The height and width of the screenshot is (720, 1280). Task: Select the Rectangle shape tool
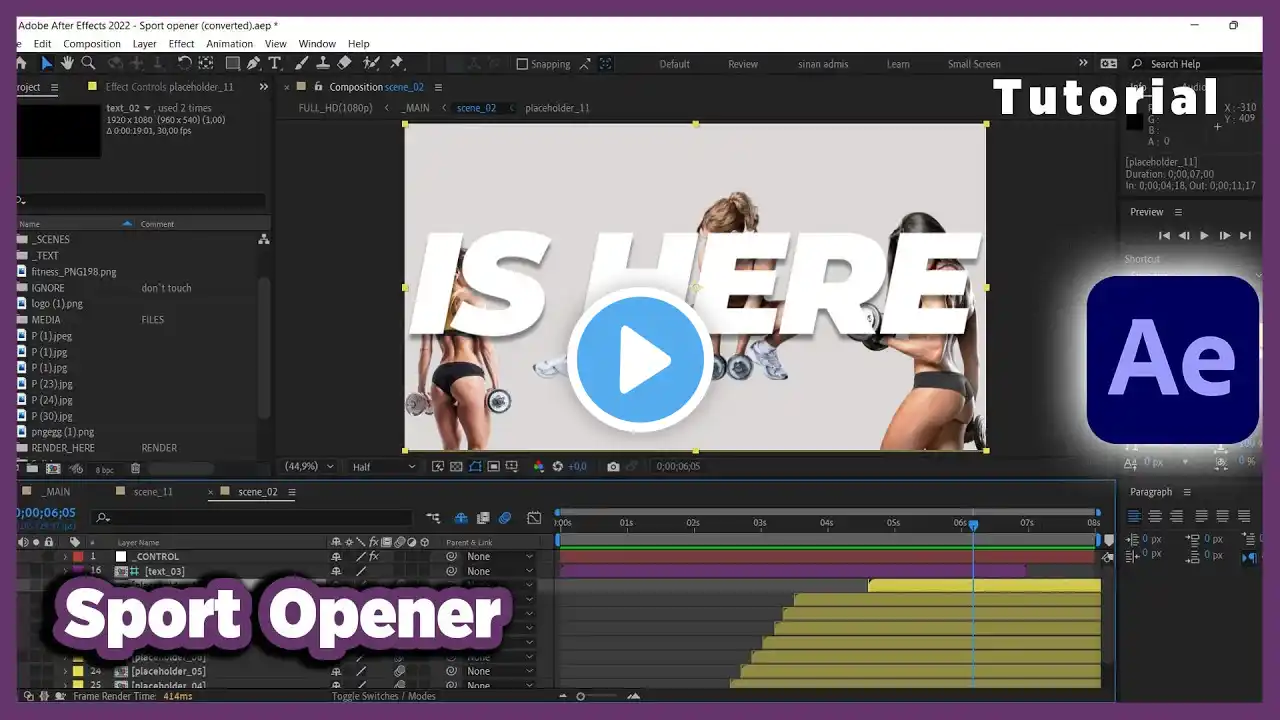point(232,63)
